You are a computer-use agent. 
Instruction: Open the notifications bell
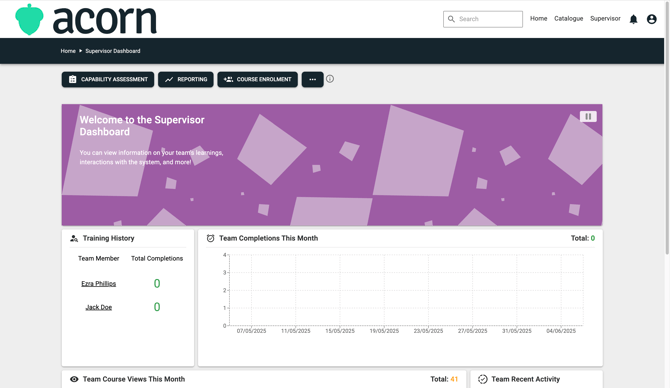pyautogui.click(x=633, y=19)
